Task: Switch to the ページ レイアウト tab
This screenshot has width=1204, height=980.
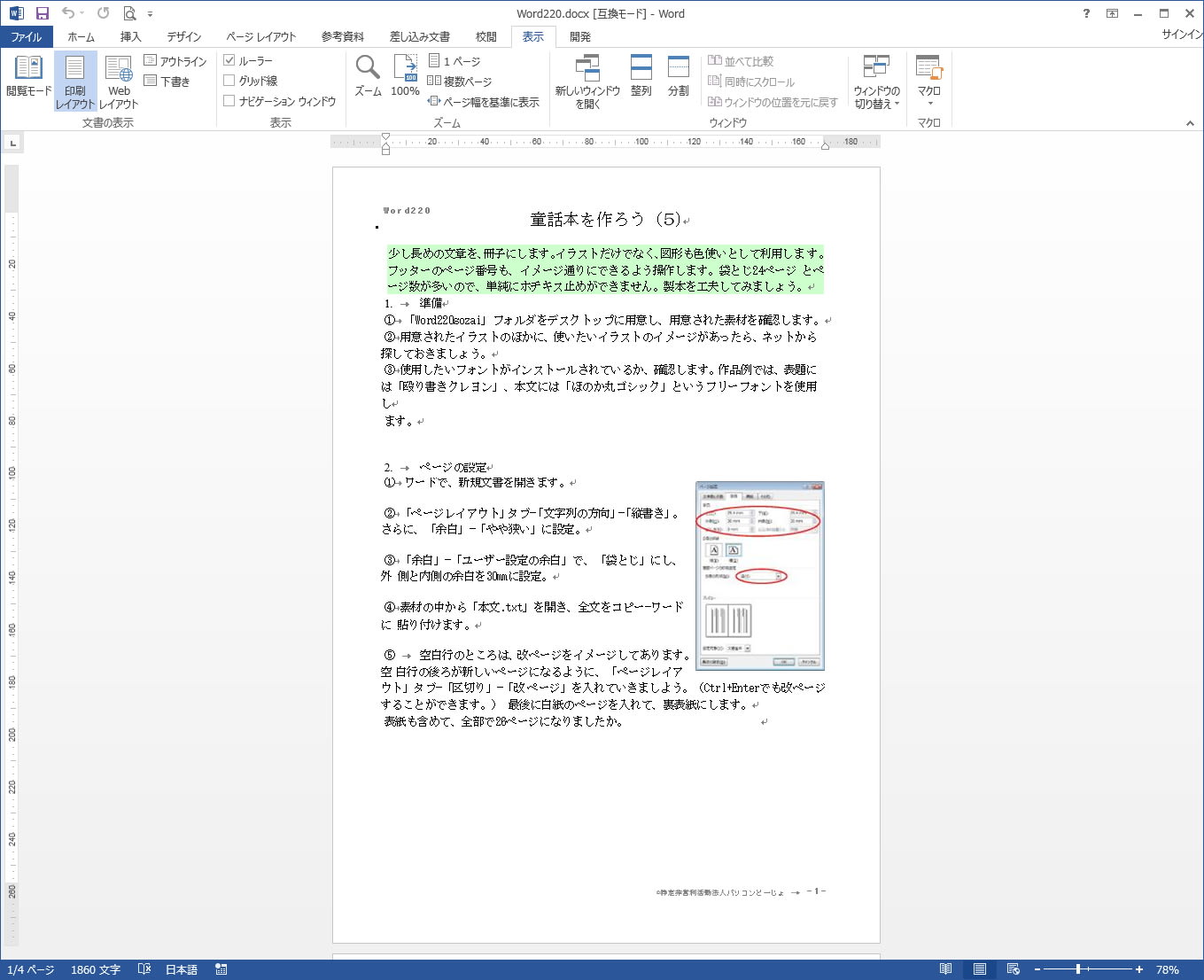Action: (260, 36)
